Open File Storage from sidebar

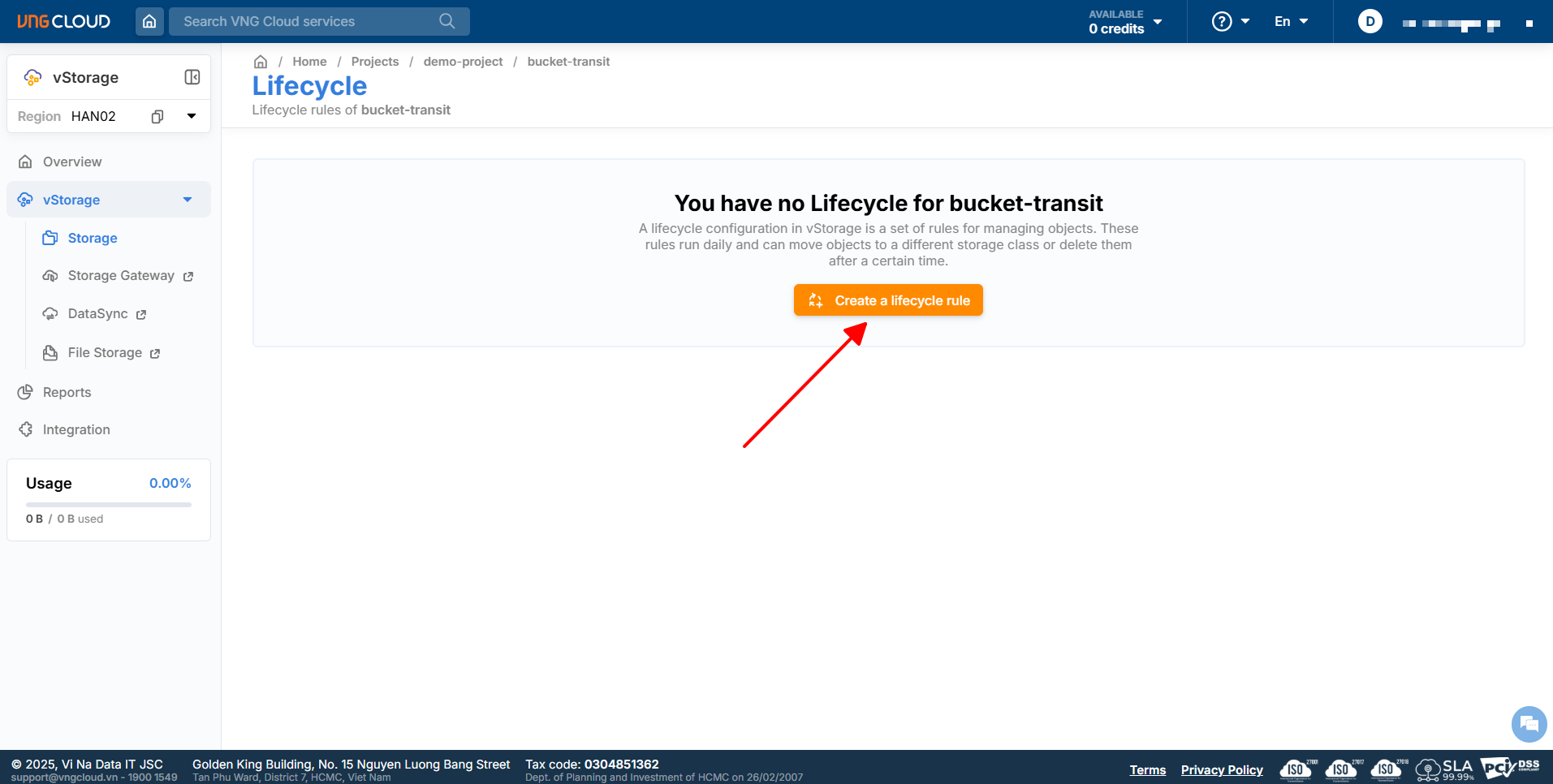pos(105,352)
